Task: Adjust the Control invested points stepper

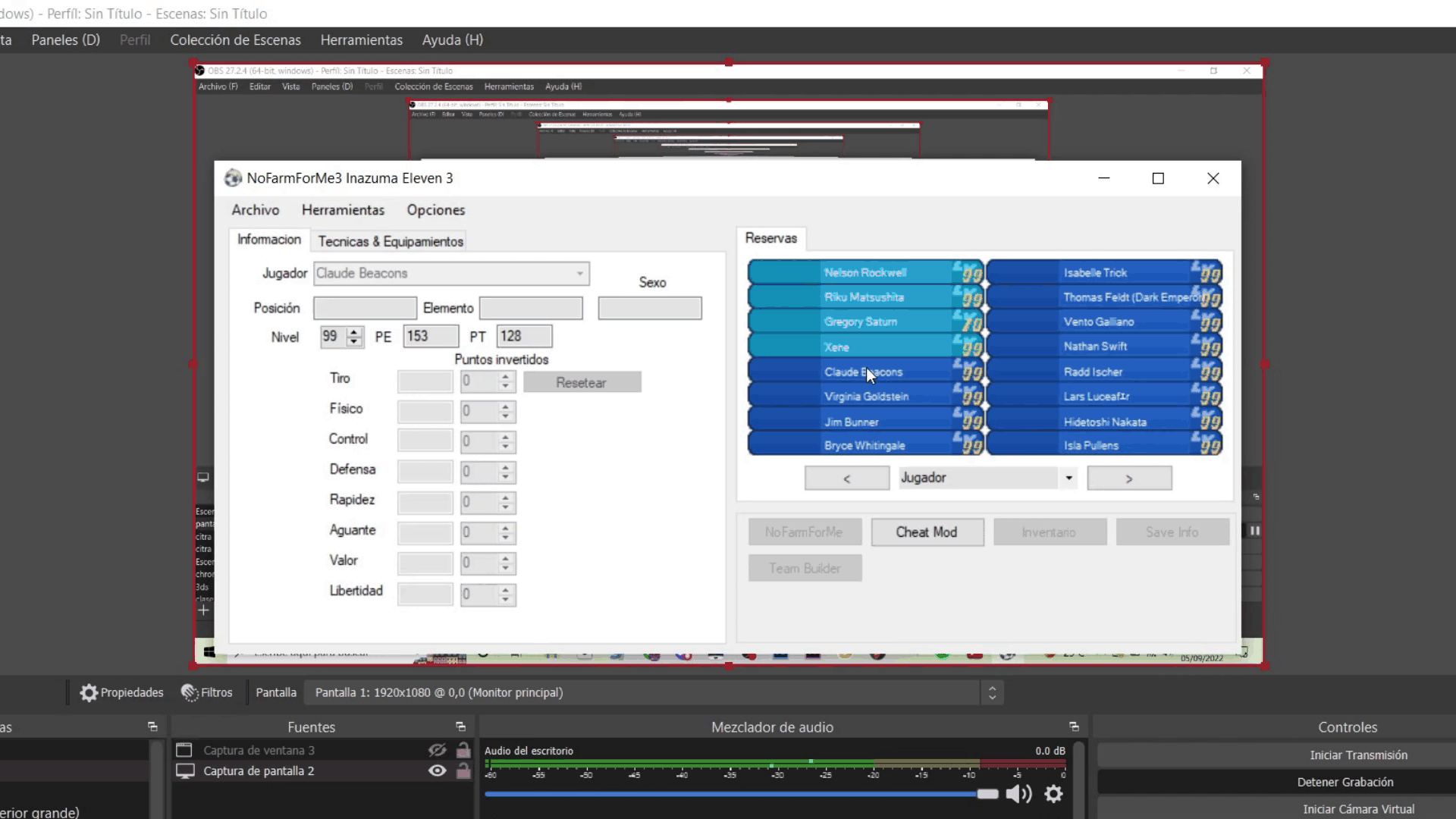Action: coord(506,442)
